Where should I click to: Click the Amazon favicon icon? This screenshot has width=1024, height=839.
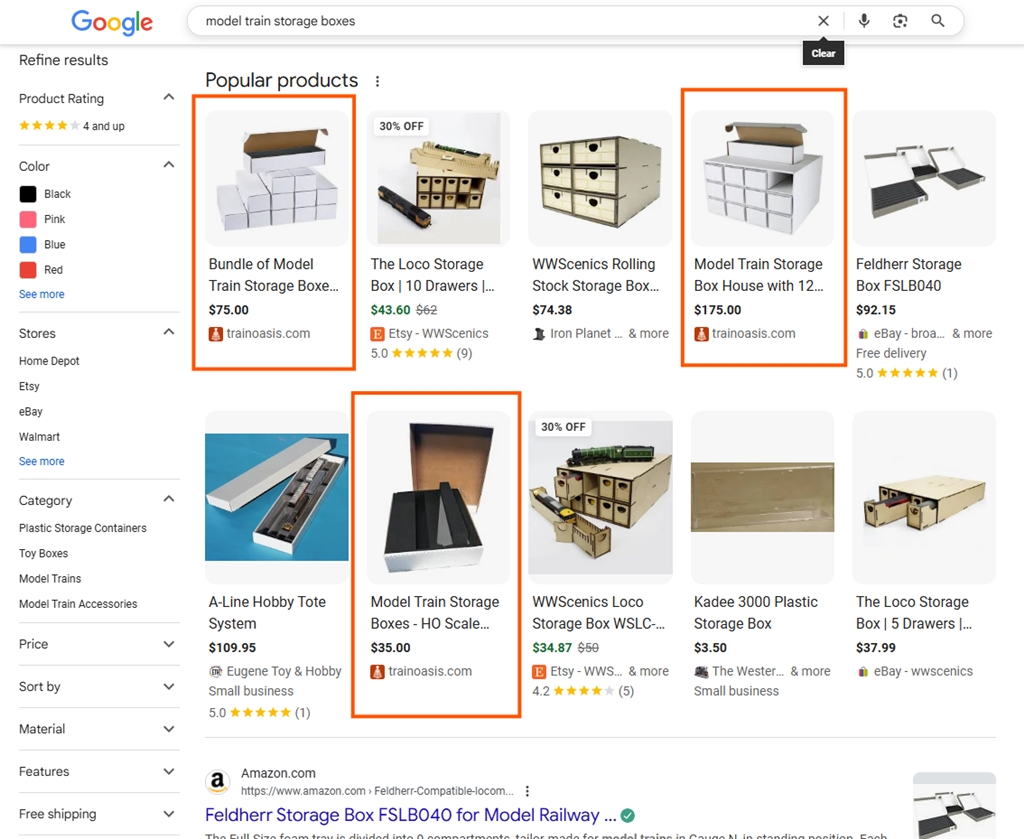coord(217,781)
